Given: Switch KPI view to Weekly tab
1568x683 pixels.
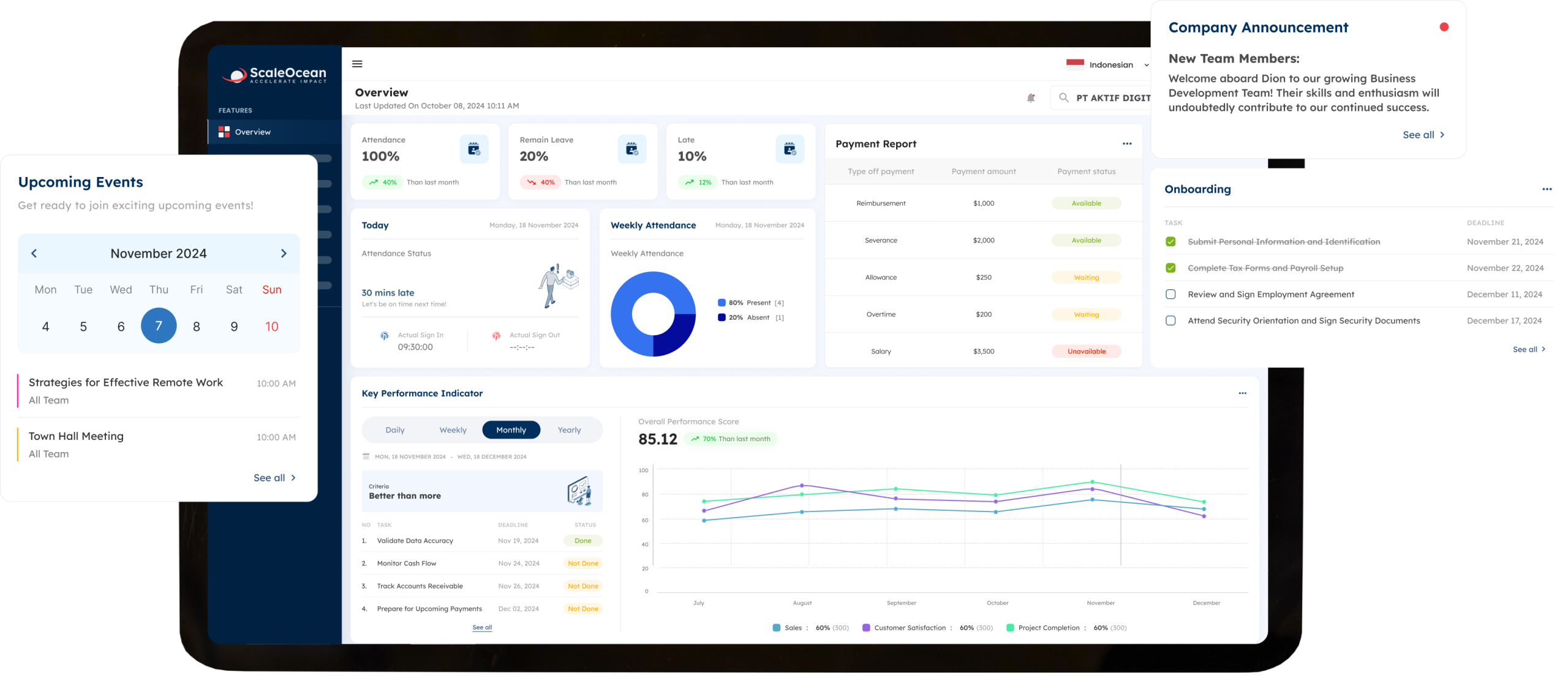Looking at the screenshot, I should click(453, 430).
